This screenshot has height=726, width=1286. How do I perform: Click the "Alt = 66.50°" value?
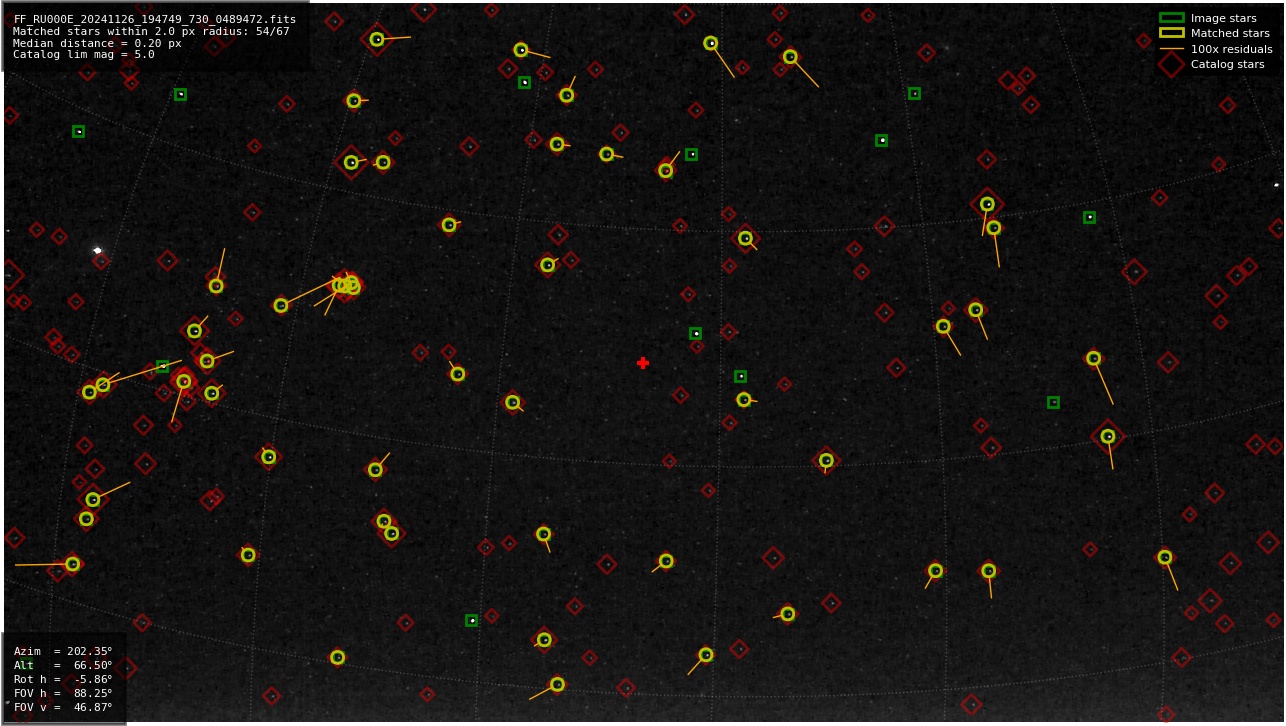click(63, 665)
